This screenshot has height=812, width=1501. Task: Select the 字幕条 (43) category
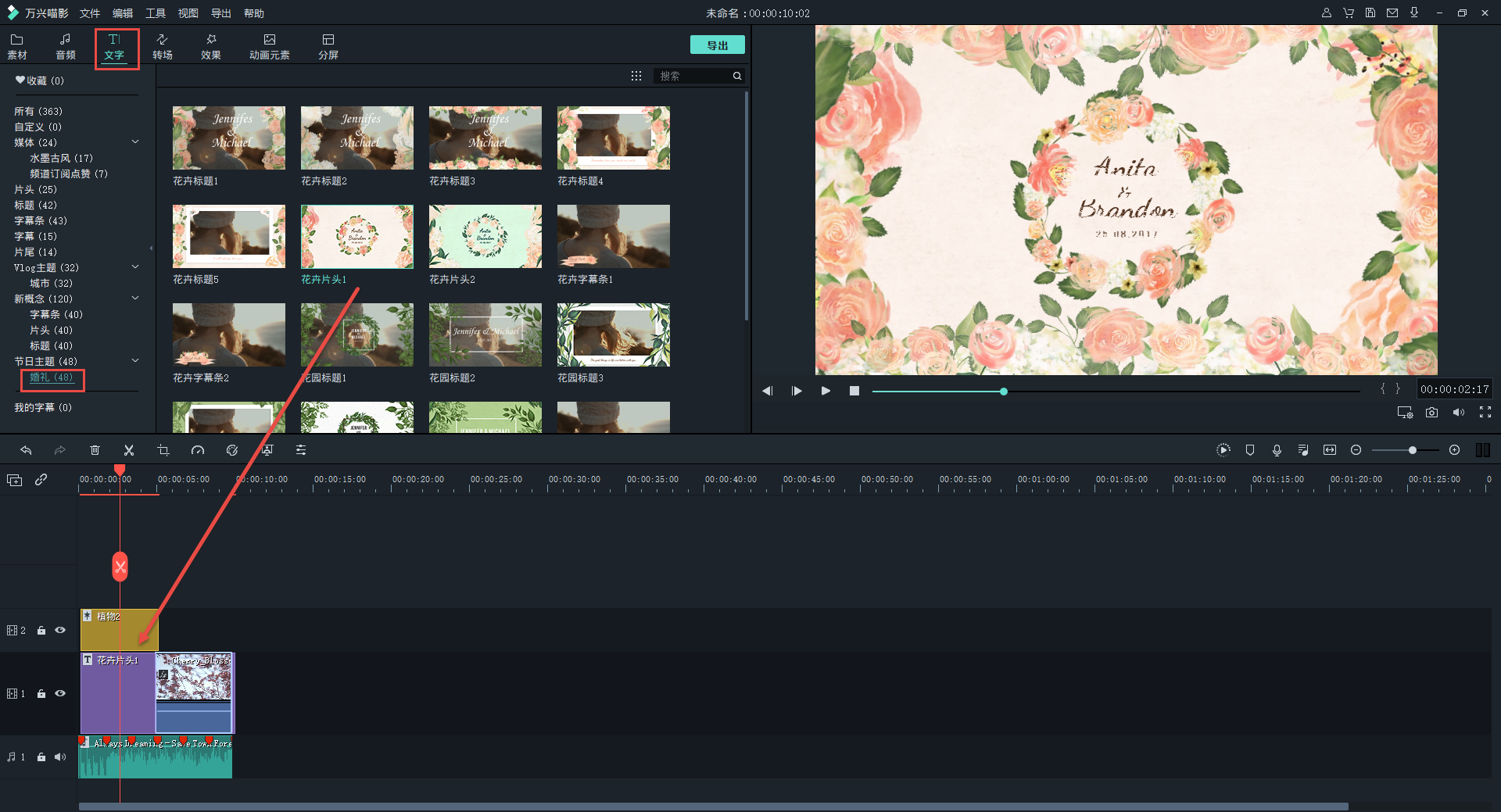point(41,220)
